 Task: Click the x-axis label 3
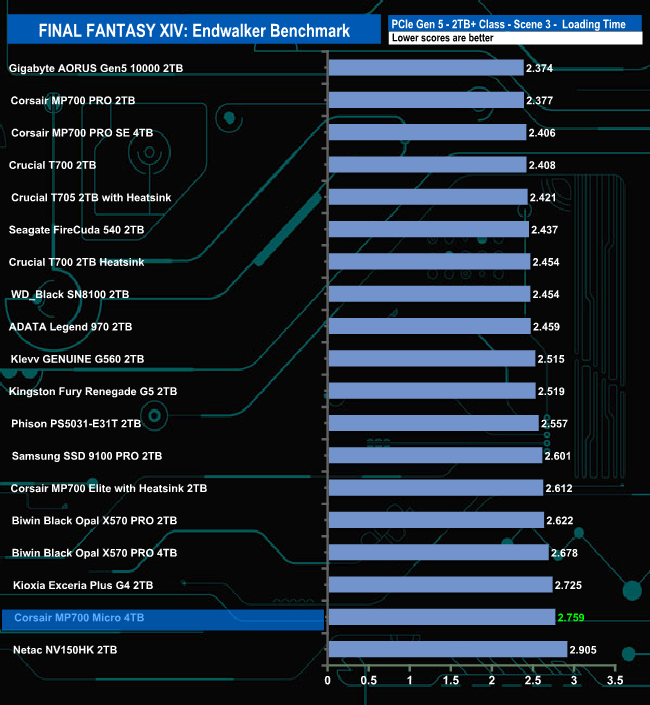pos(574,681)
